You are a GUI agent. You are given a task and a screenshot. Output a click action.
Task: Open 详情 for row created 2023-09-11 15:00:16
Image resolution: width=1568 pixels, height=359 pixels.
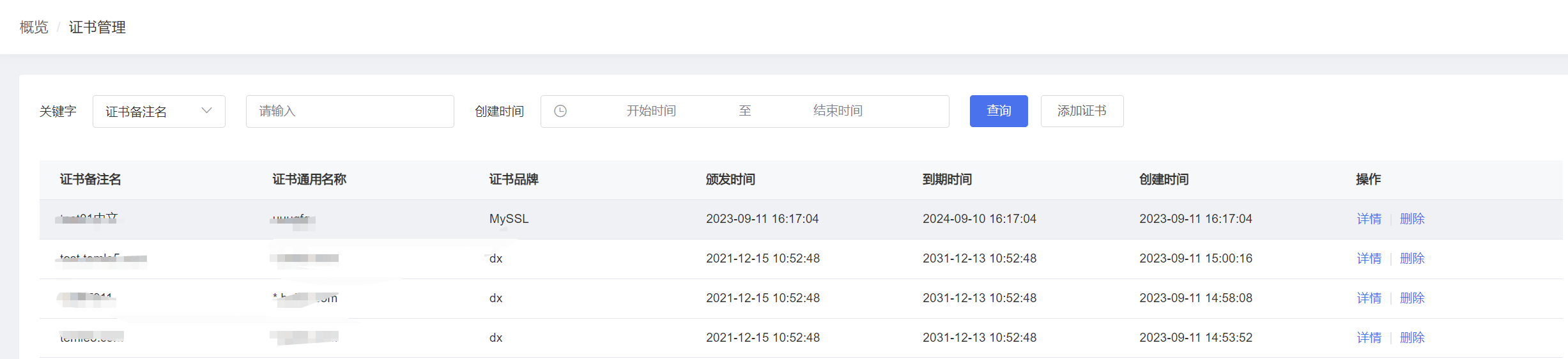click(1369, 259)
